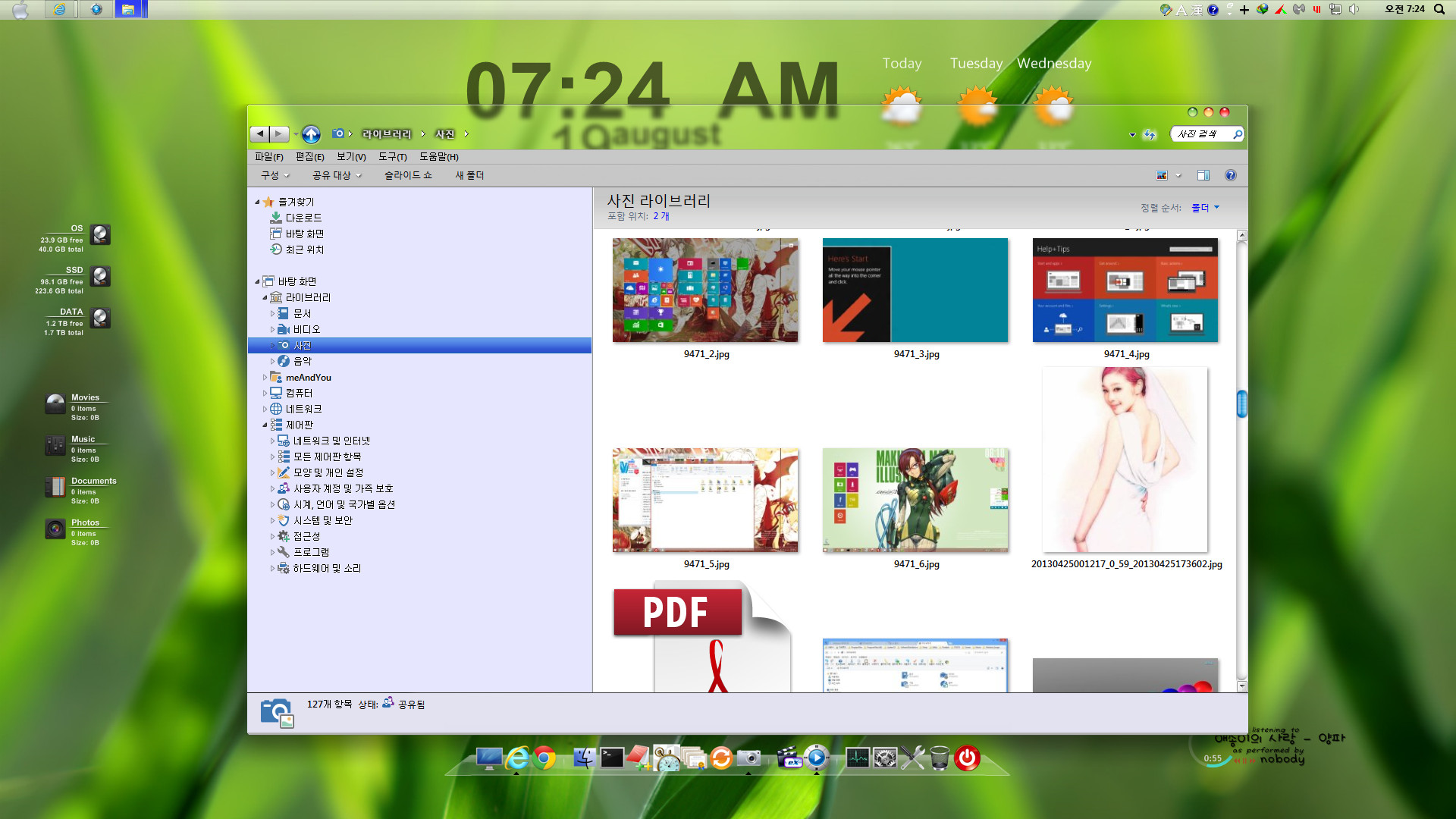Open Finder icon in the dock
This screenshot has height=819, width=1456.
click(x=584, y=758)
